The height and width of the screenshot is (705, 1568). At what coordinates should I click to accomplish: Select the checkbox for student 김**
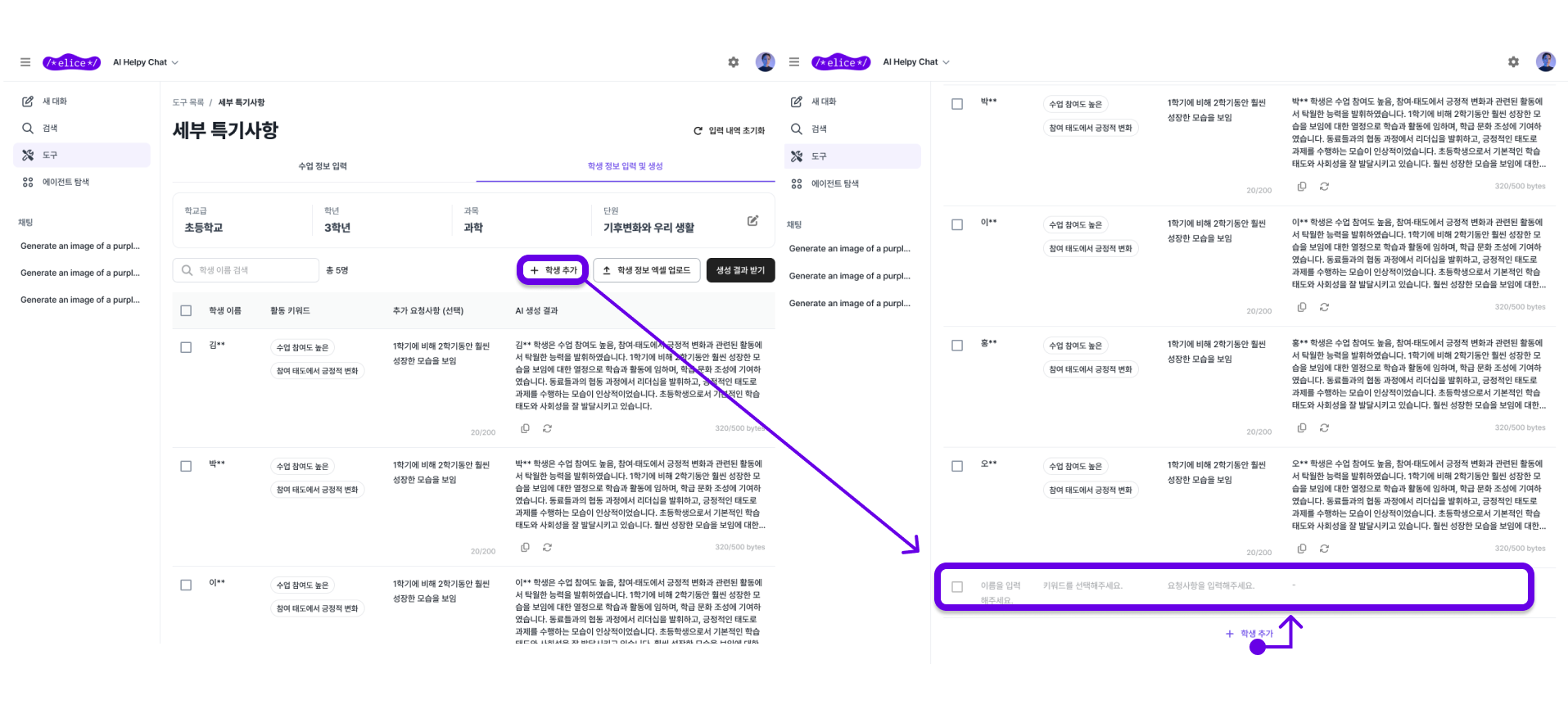point(186,347)
